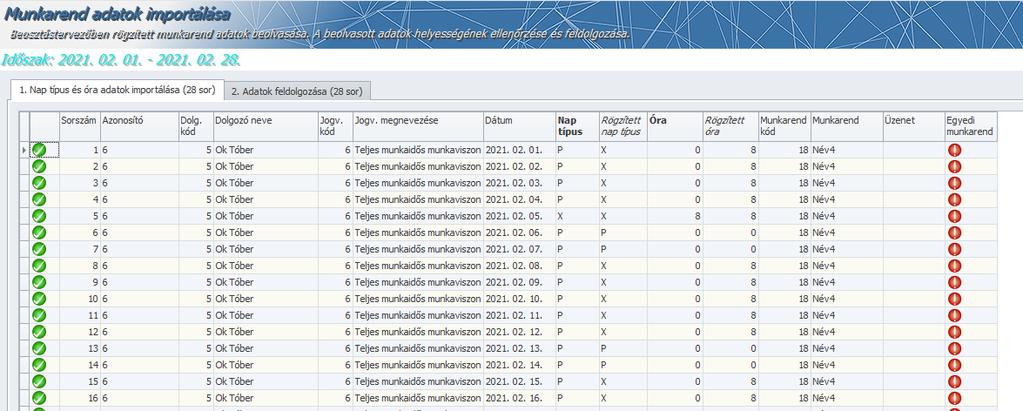1023x411 pixels.
Task: Sort by Dátum column header
Action: click(x=519, y=127)
